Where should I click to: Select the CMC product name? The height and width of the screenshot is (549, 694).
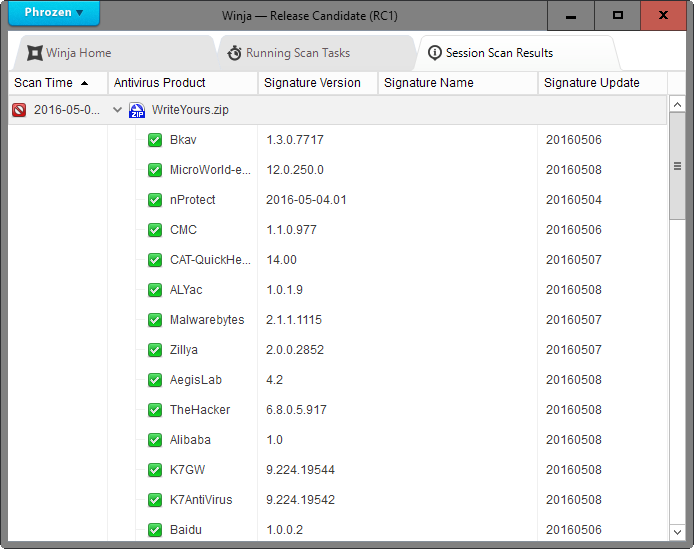coord(183,230)
